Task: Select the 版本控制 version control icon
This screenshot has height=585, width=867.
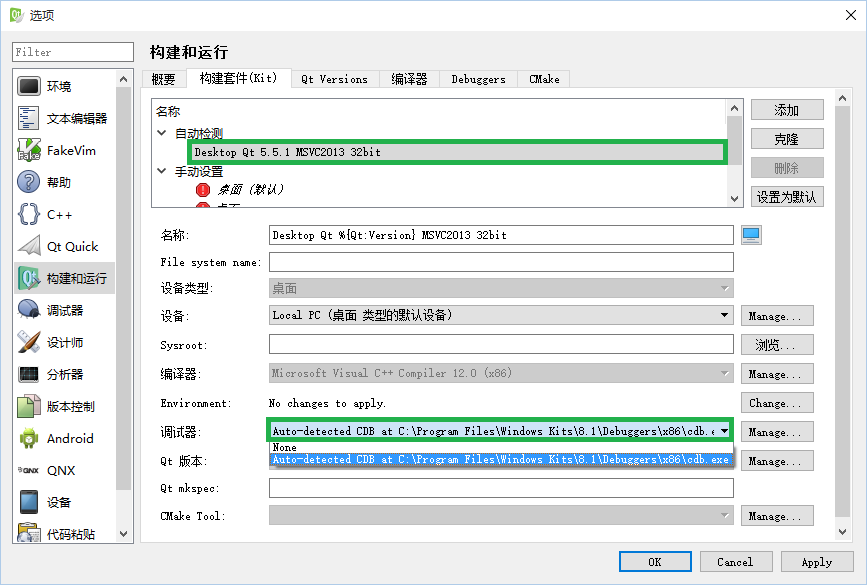Action: click(x=29, y=406)
